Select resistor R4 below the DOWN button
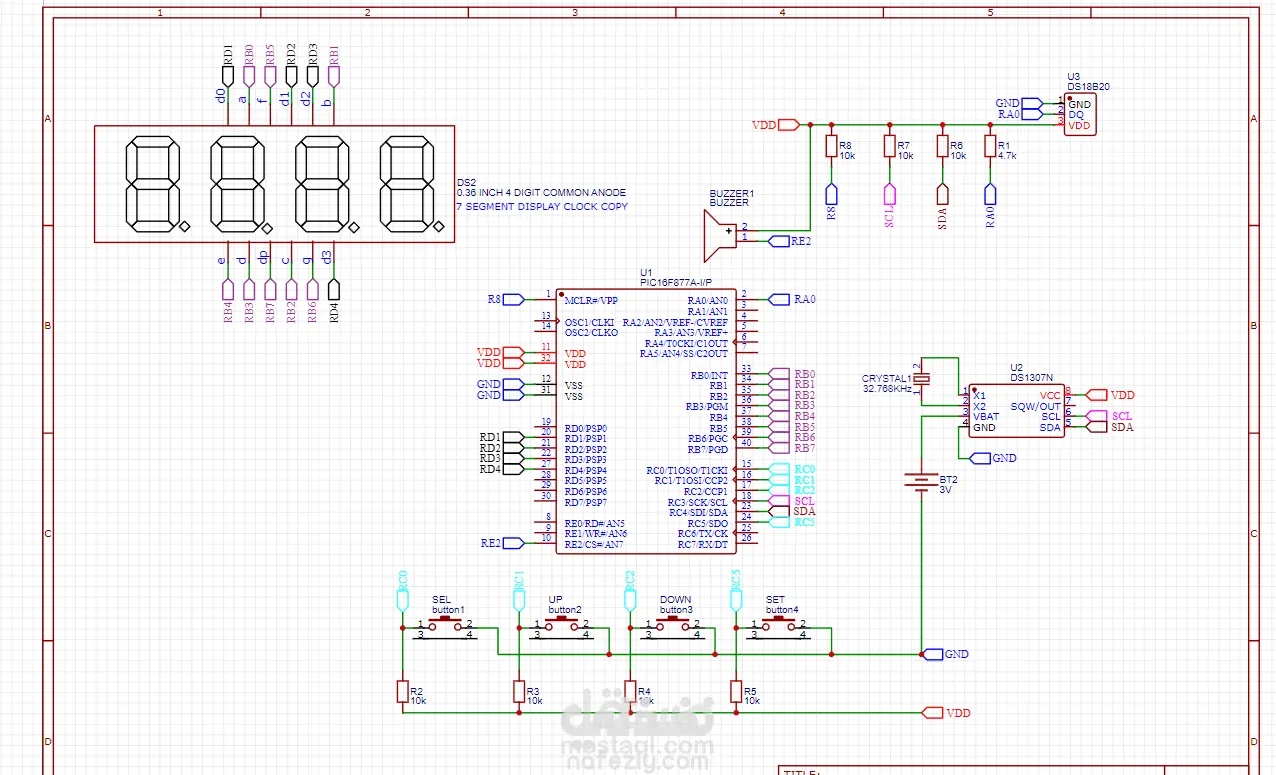The height and width of the screenshot is (775, 1276). 630,692
